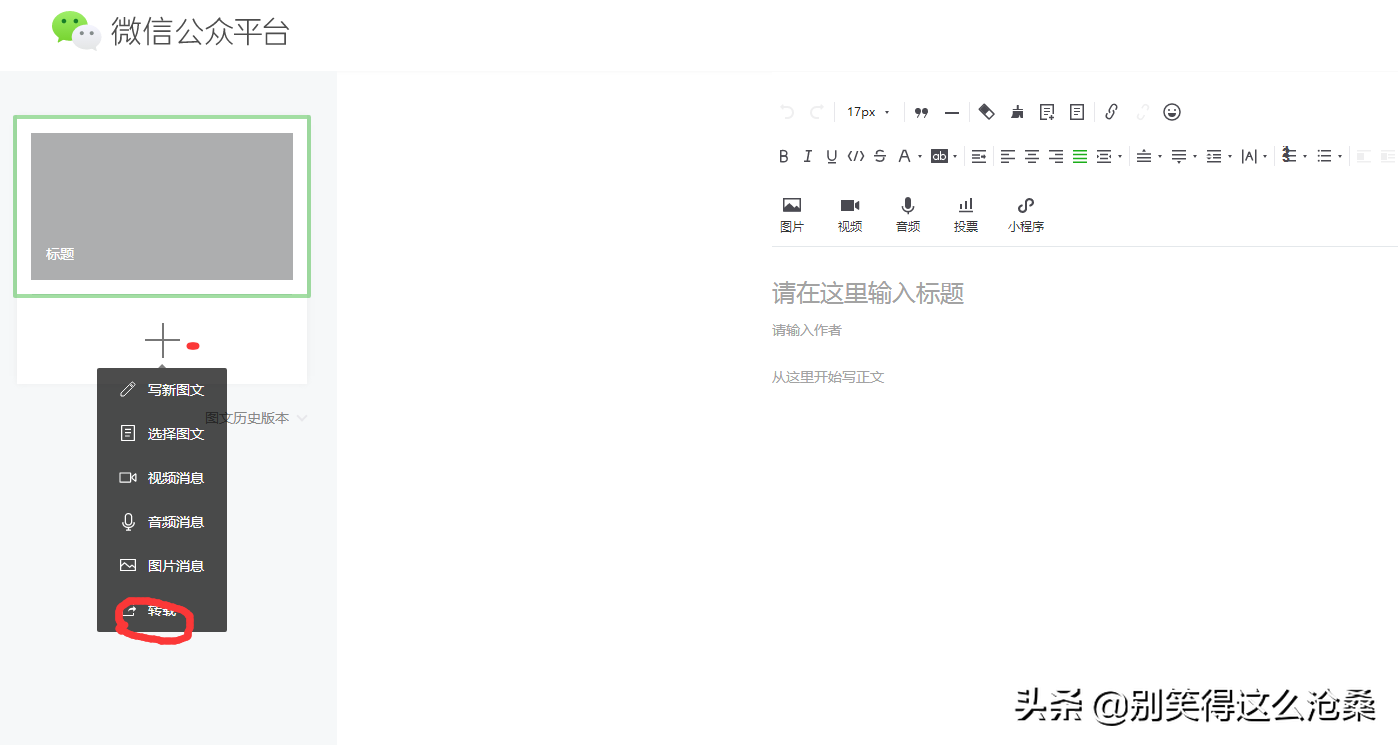The image size is (1398, 745).
Task: Pick text background color with ab button
Action: click(x=944, y=156)
